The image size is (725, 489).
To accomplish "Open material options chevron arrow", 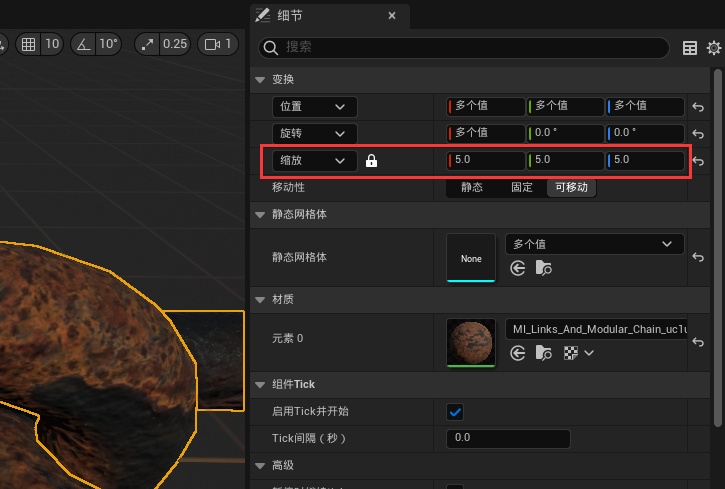I will tap(589, 353).
